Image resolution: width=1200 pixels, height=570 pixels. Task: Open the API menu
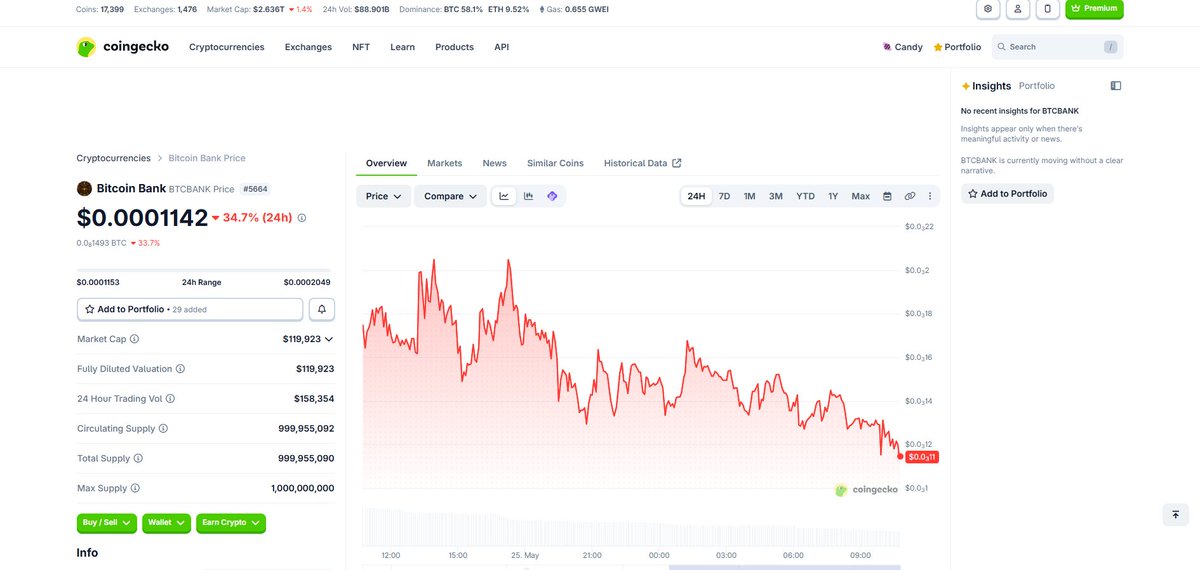[x=502, y=47]
